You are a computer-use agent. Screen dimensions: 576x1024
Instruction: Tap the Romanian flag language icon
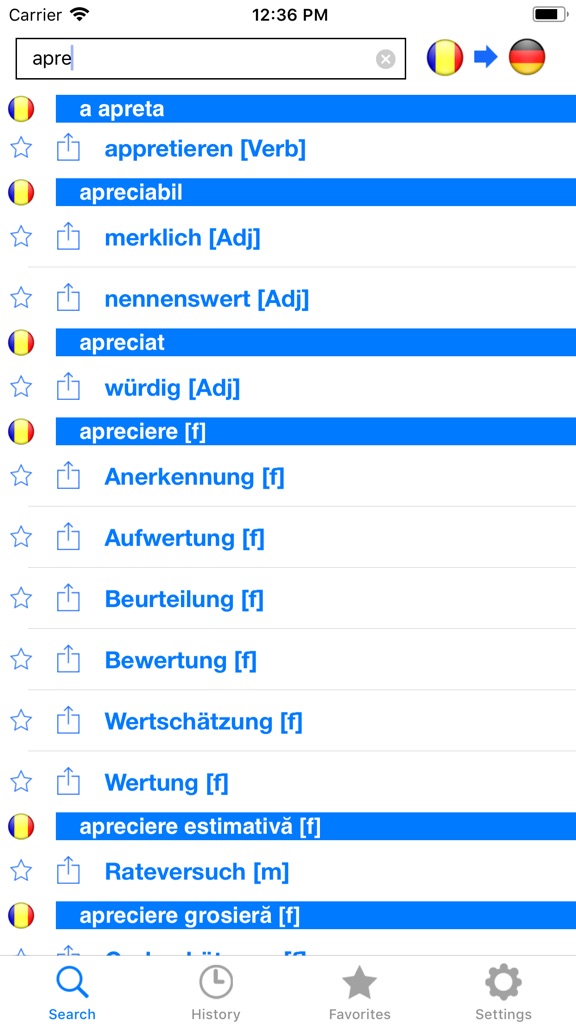click(x=444, y=57)
